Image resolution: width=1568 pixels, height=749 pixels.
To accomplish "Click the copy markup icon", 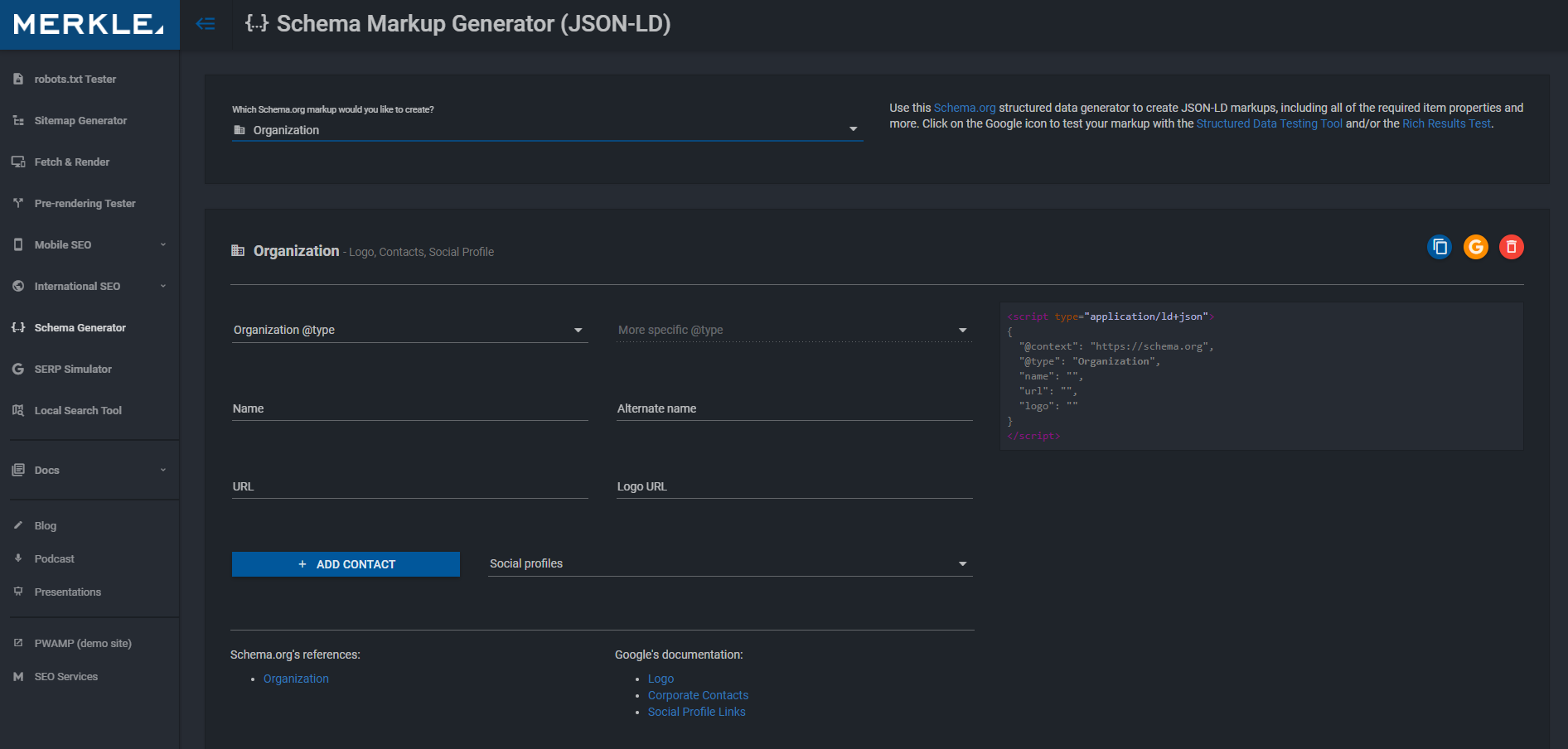I will (1440, 247).
